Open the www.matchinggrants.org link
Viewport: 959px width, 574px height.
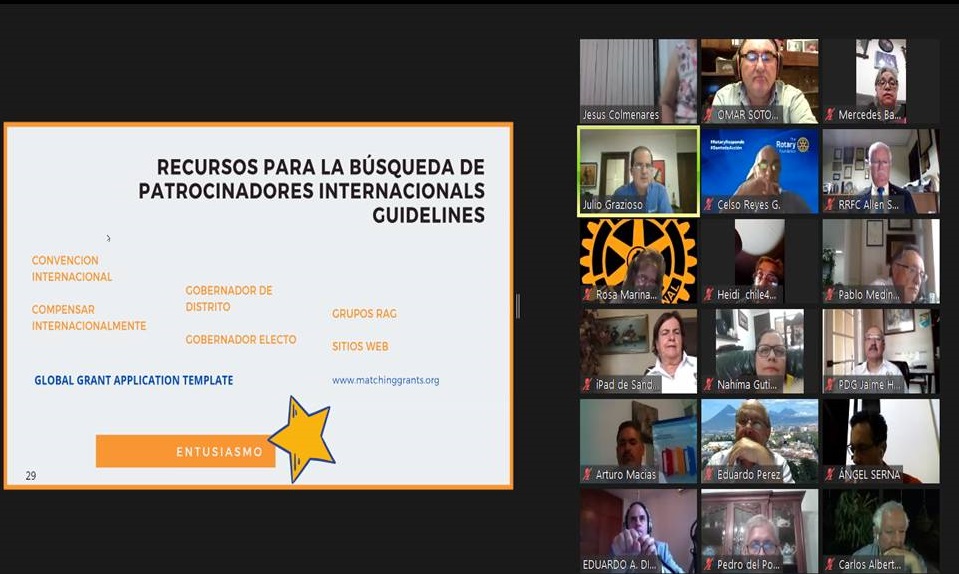tap(385, 380)
